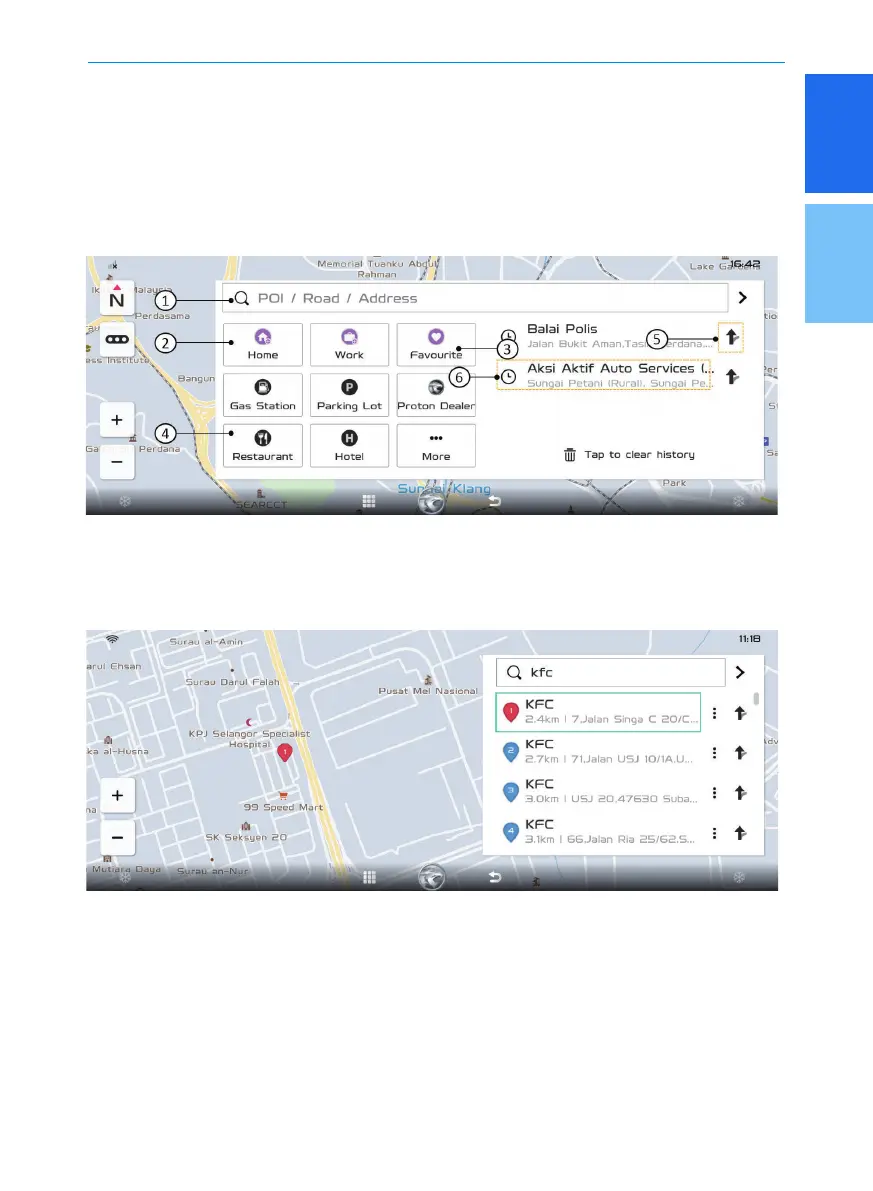The image size is (873, 1191).
Task: Navigate to KFC 3.1km result via arrow
Action: point(740,833)
